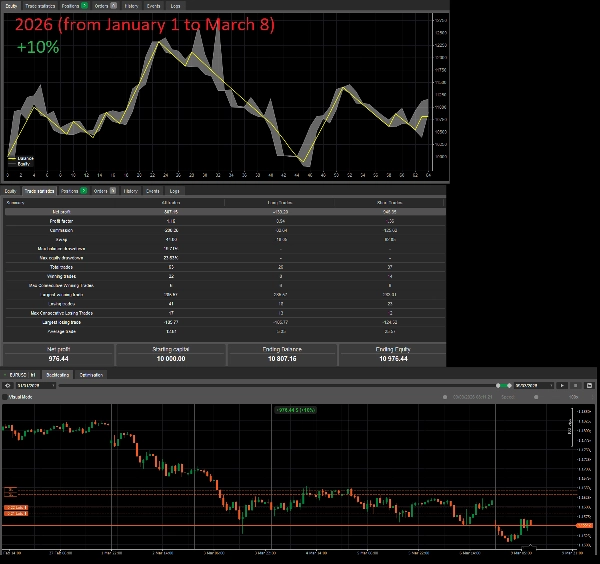The height and width of the screenshot is (564, 600).
Task: Select Trade statistics tab above the statistics table
Action: [39, 191]
